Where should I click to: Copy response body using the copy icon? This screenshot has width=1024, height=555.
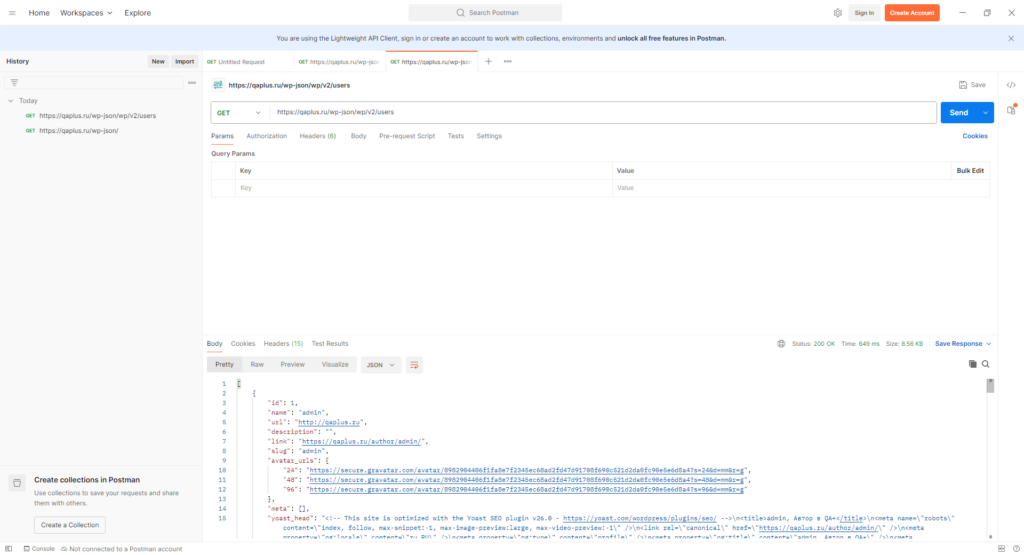point(972,365)
